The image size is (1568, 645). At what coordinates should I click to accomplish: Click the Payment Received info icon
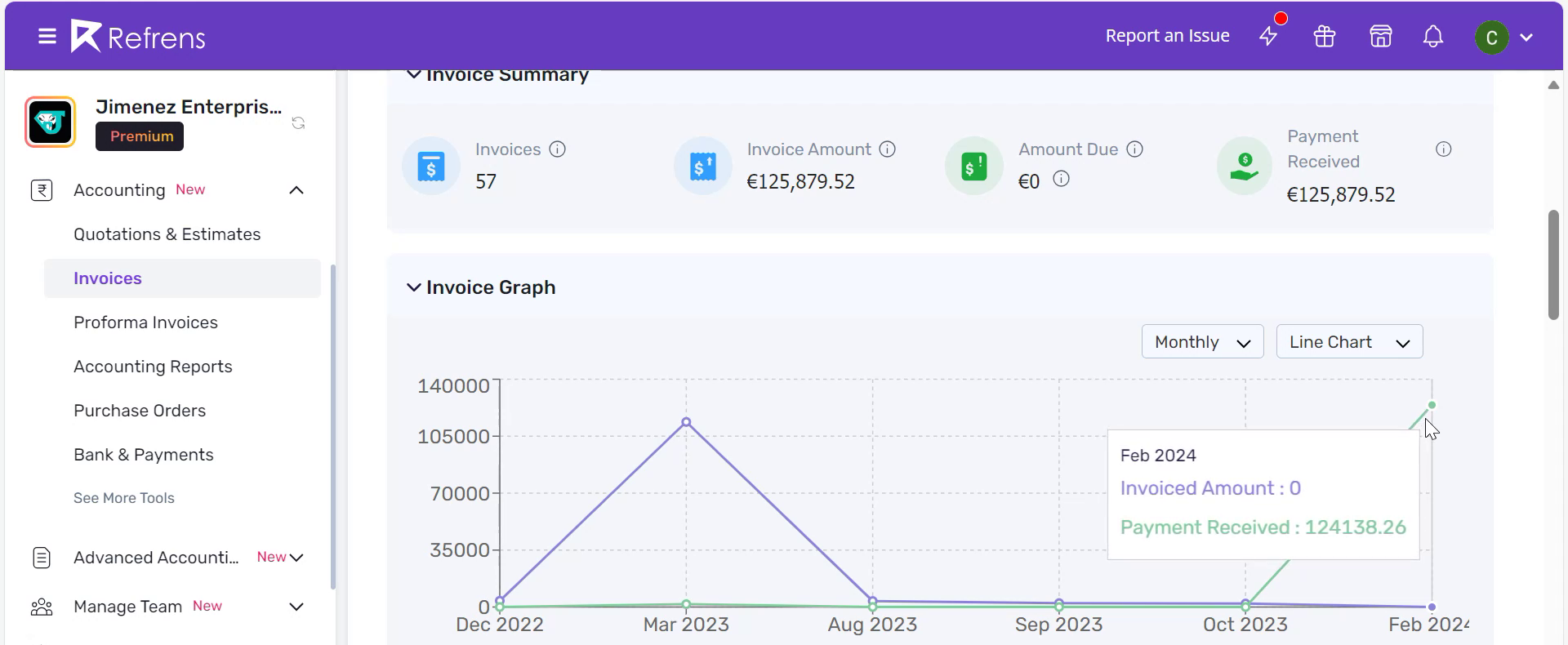(x=1444, y=149)
